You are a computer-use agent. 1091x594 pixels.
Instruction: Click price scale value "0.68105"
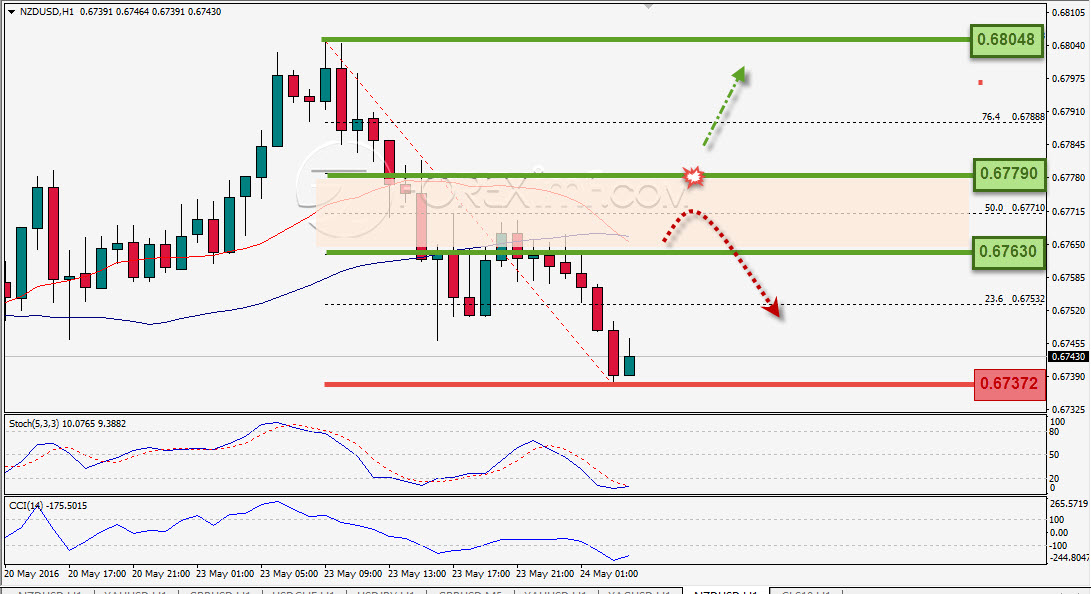[1068, 13]
